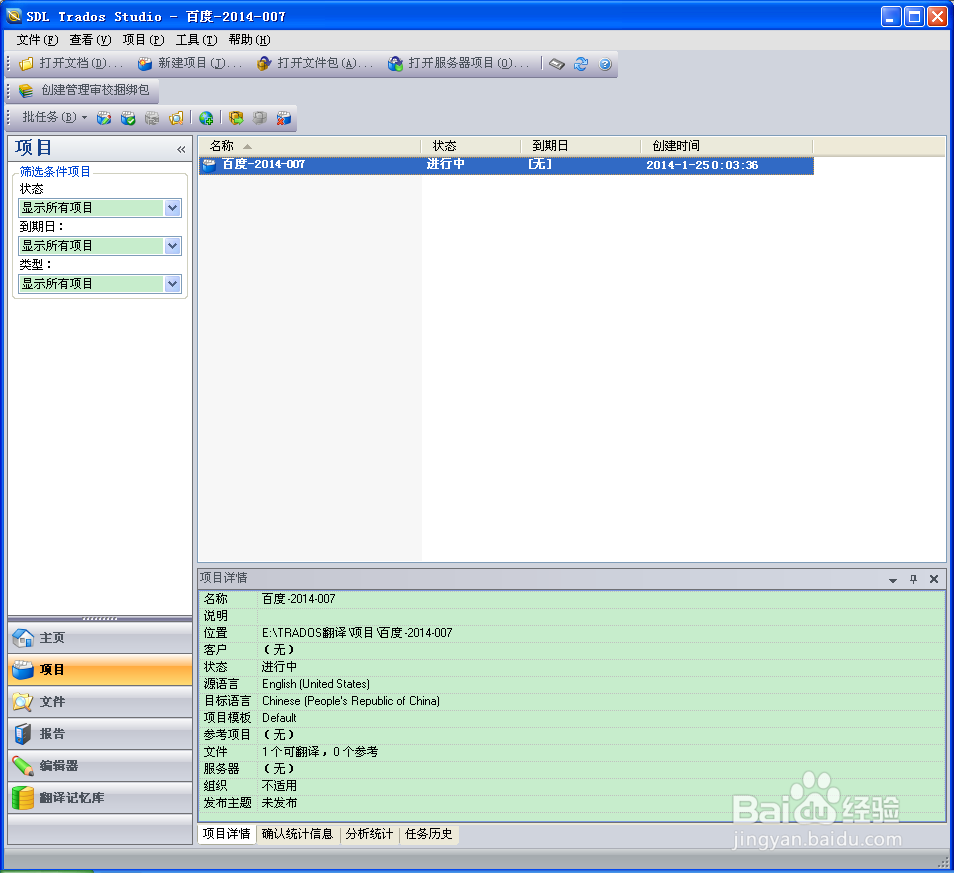Click the navigation pane splitter grip
The height and width of the screenshot is (873, 954).
(x=100, y=619)
